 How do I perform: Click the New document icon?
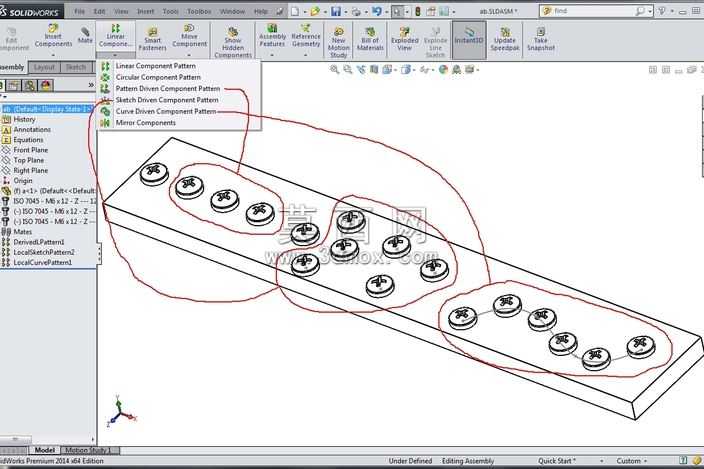tap(295, 11)
